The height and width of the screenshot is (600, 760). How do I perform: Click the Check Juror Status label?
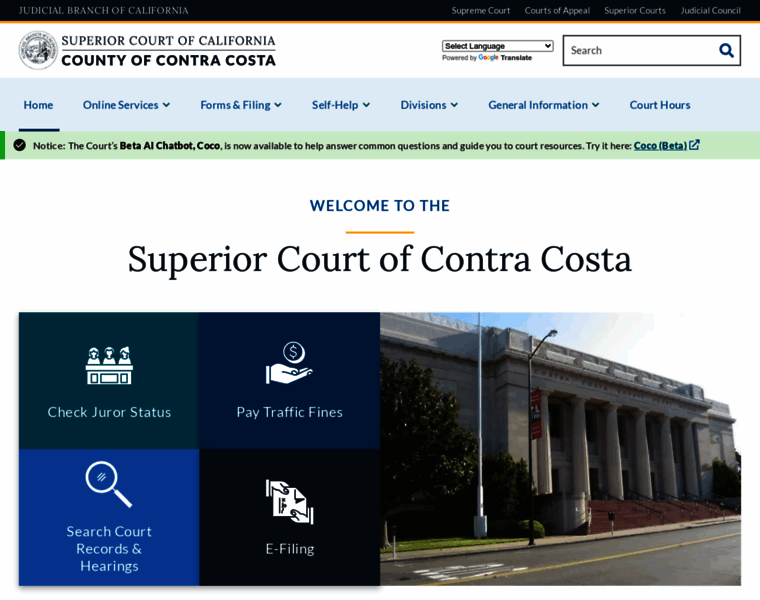[109, 412]
